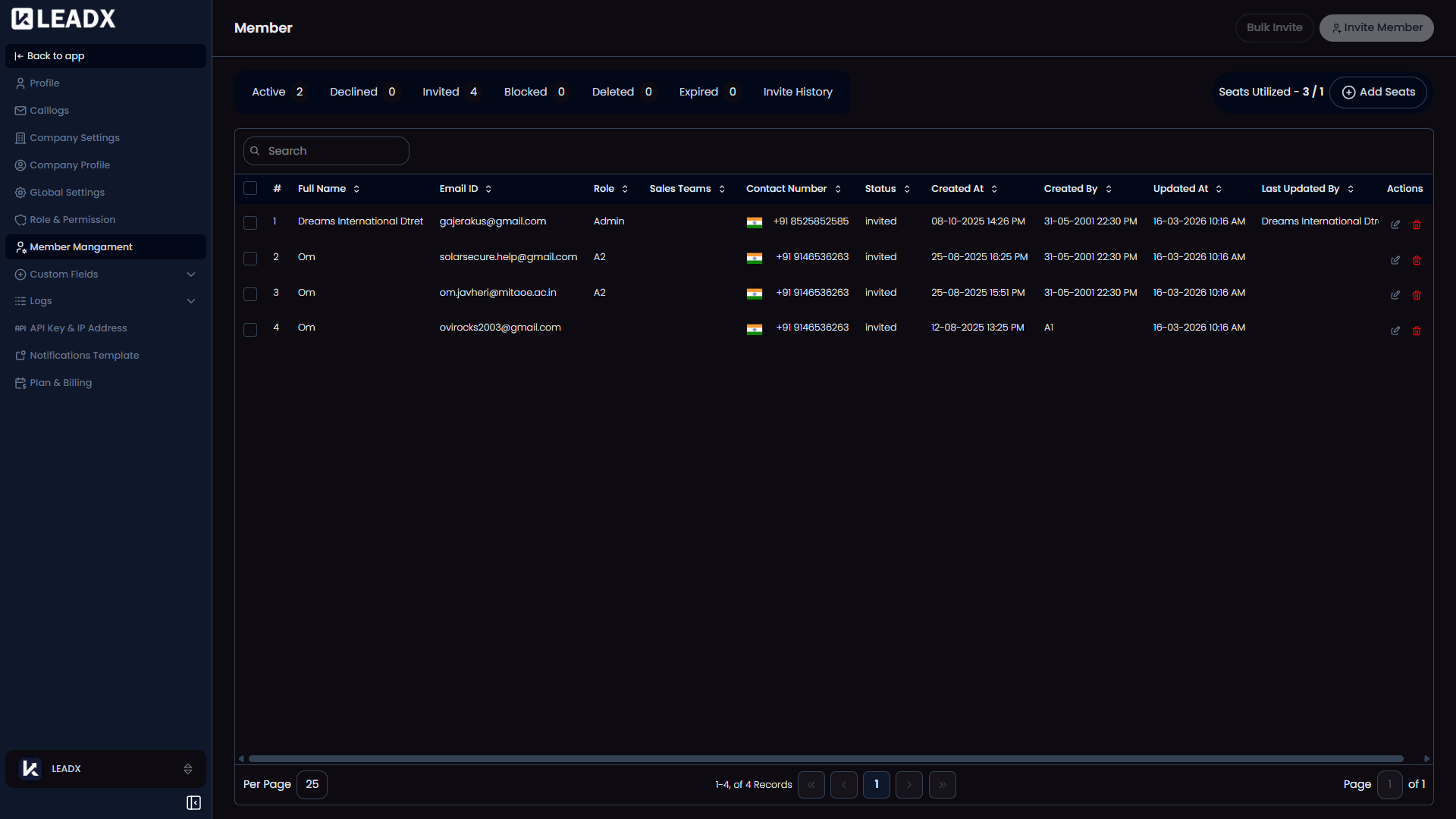This screenshot has height=819, width=1456.
Task: Open Calllogs from the sidebar
Action: coord(49,110)
